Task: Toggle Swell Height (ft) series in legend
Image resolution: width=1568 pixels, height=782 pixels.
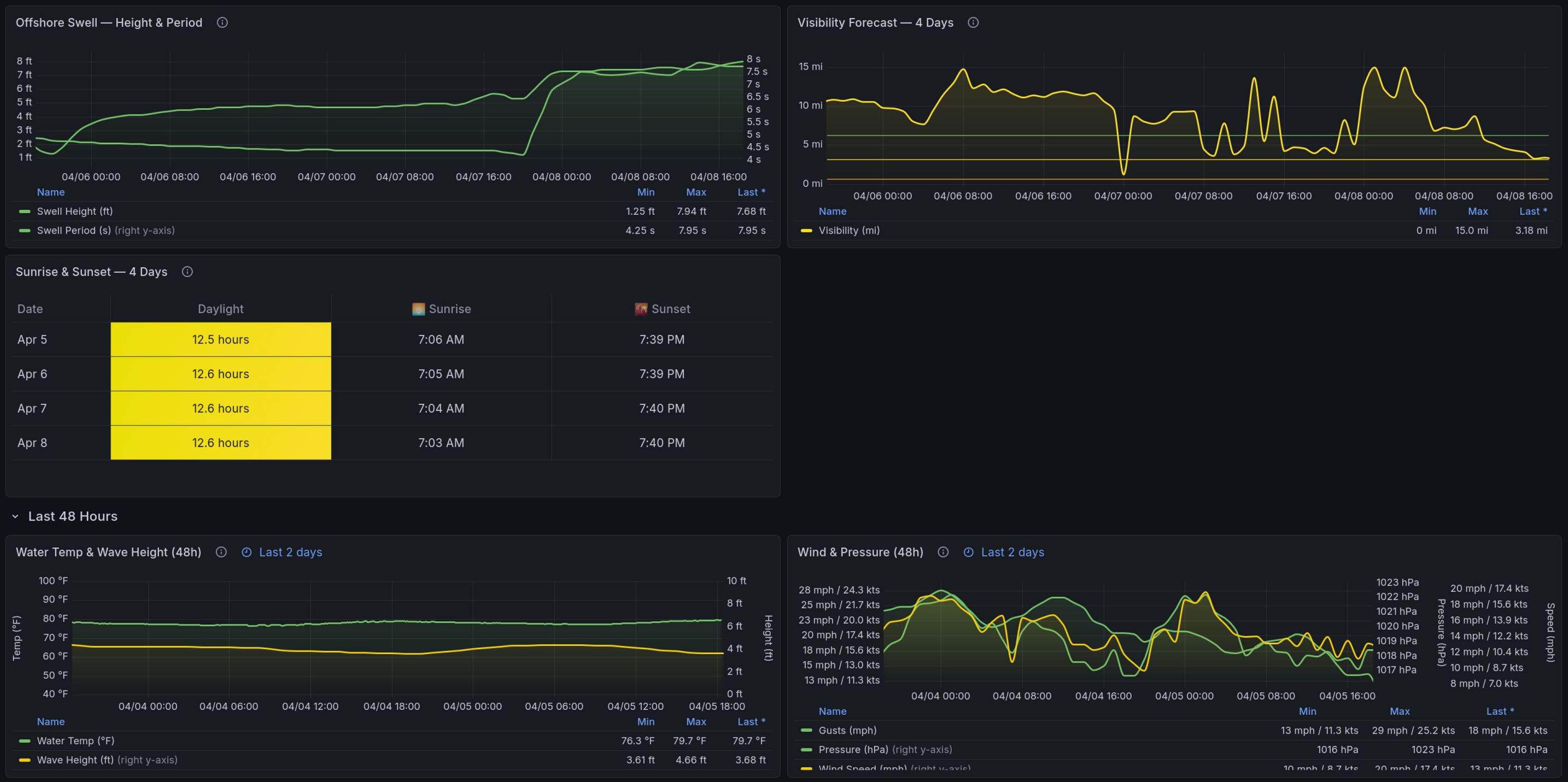Action: pyautogui.click(x=74, y=211)
